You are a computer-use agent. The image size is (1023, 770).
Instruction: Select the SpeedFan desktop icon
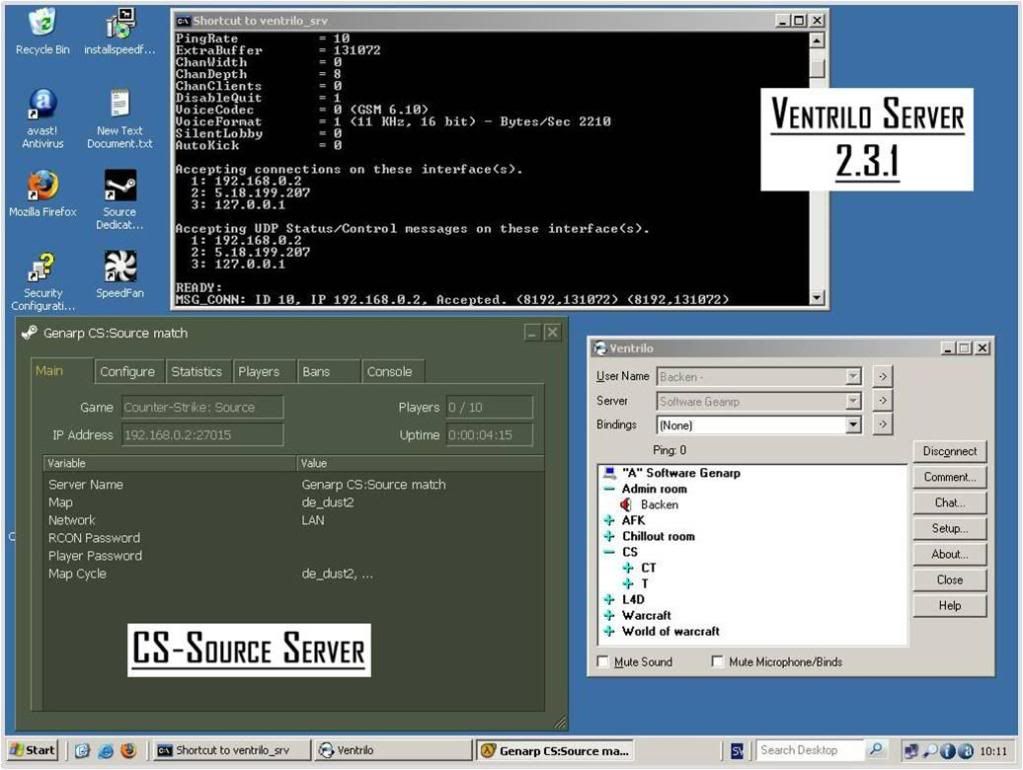[x=120, y=275]
